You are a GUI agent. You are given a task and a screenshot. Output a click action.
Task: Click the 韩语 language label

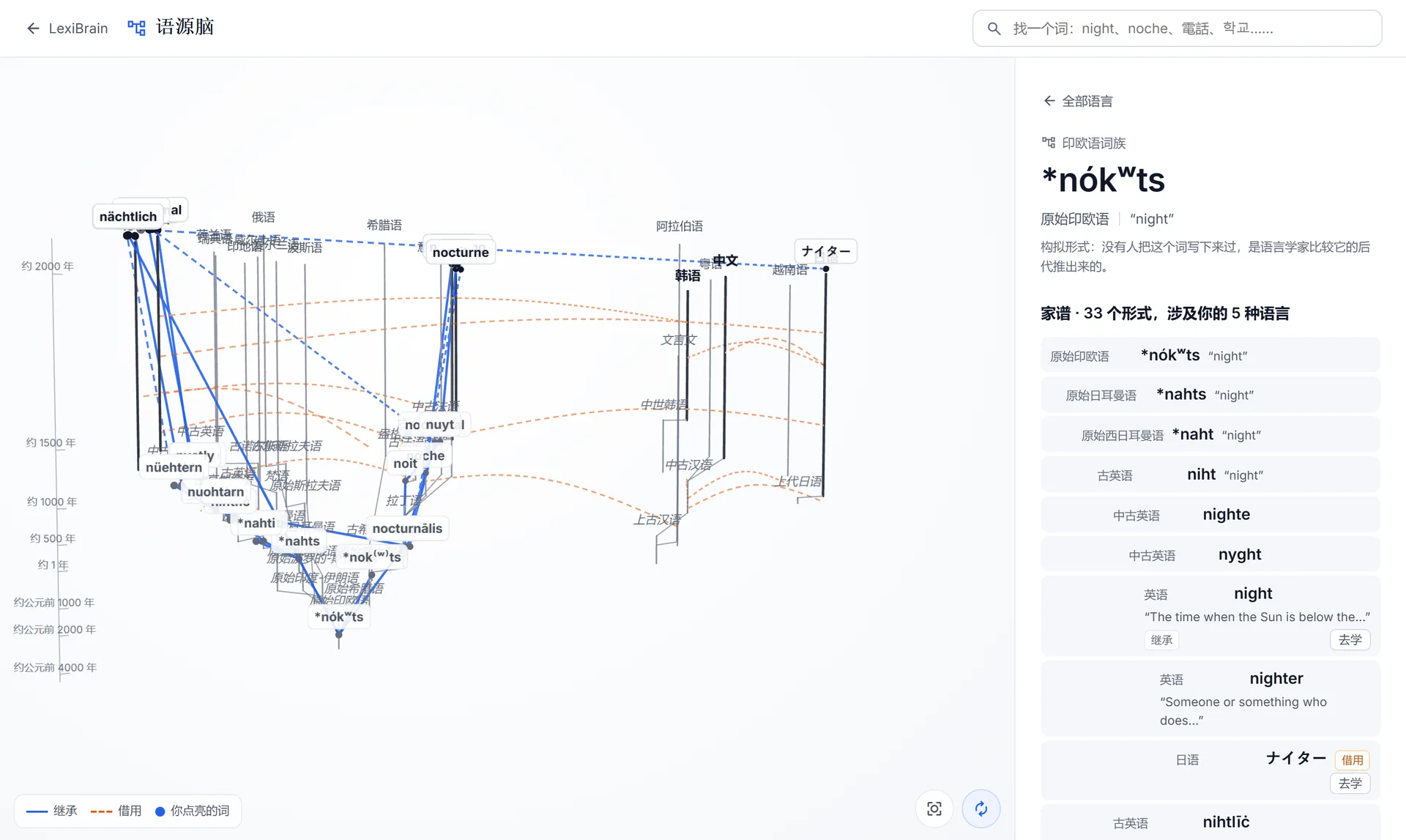point(688,275)
